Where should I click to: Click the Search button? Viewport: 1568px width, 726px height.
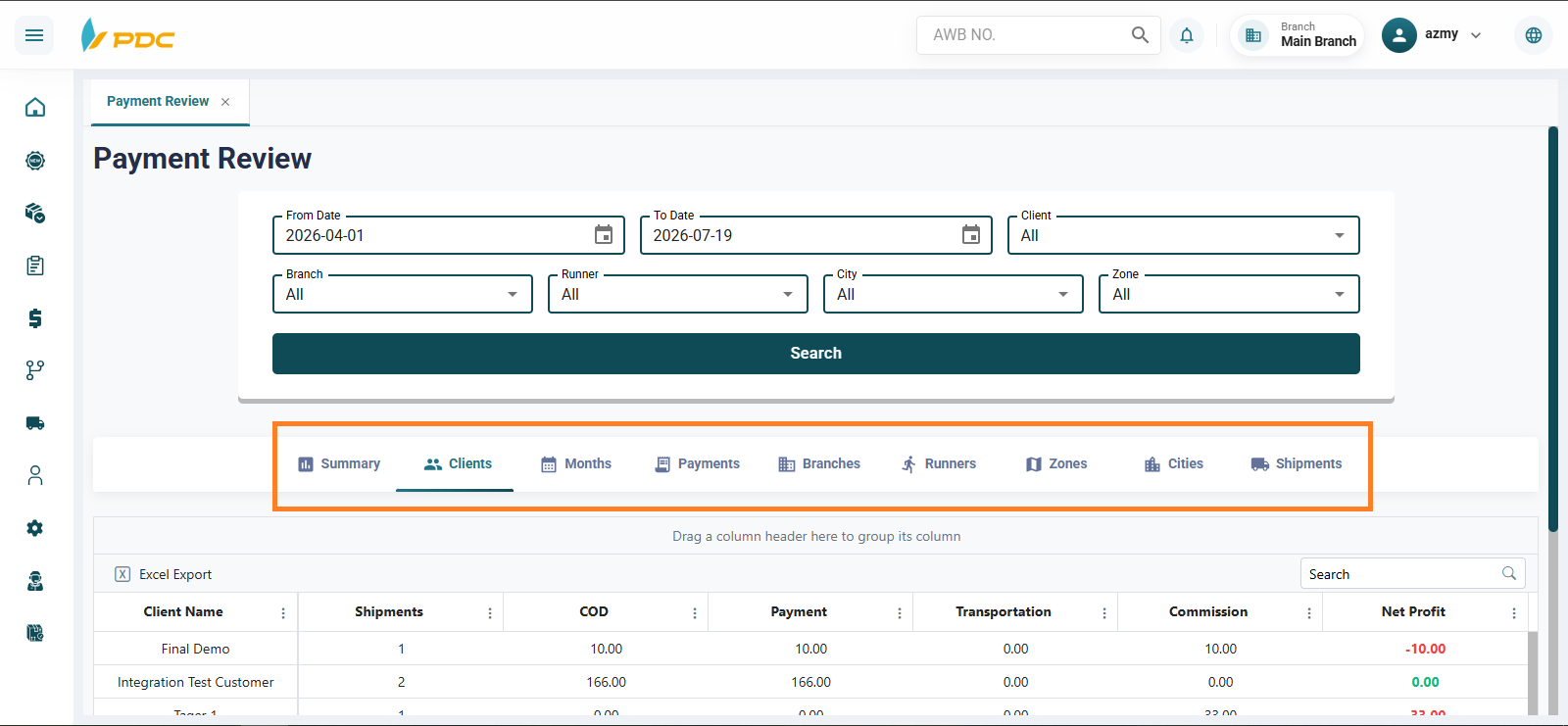tap(815, 354)
